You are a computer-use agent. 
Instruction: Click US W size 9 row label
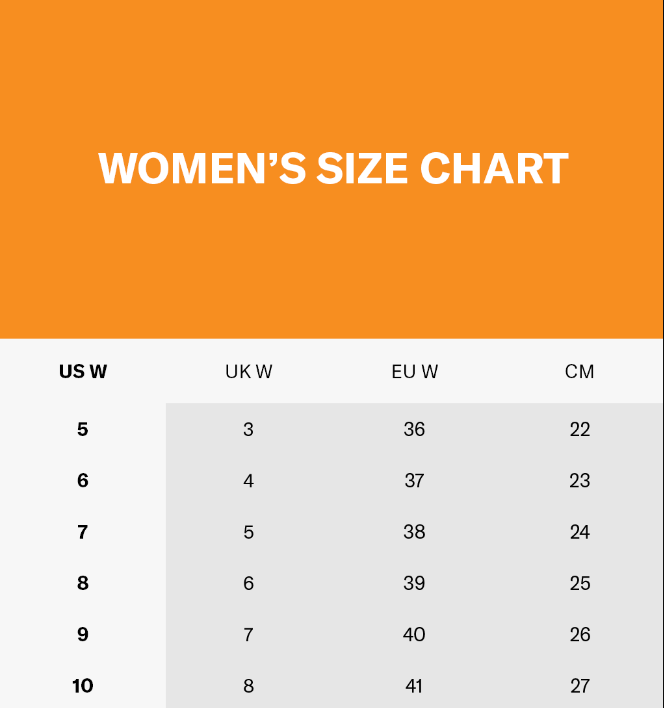click(83, 634)
